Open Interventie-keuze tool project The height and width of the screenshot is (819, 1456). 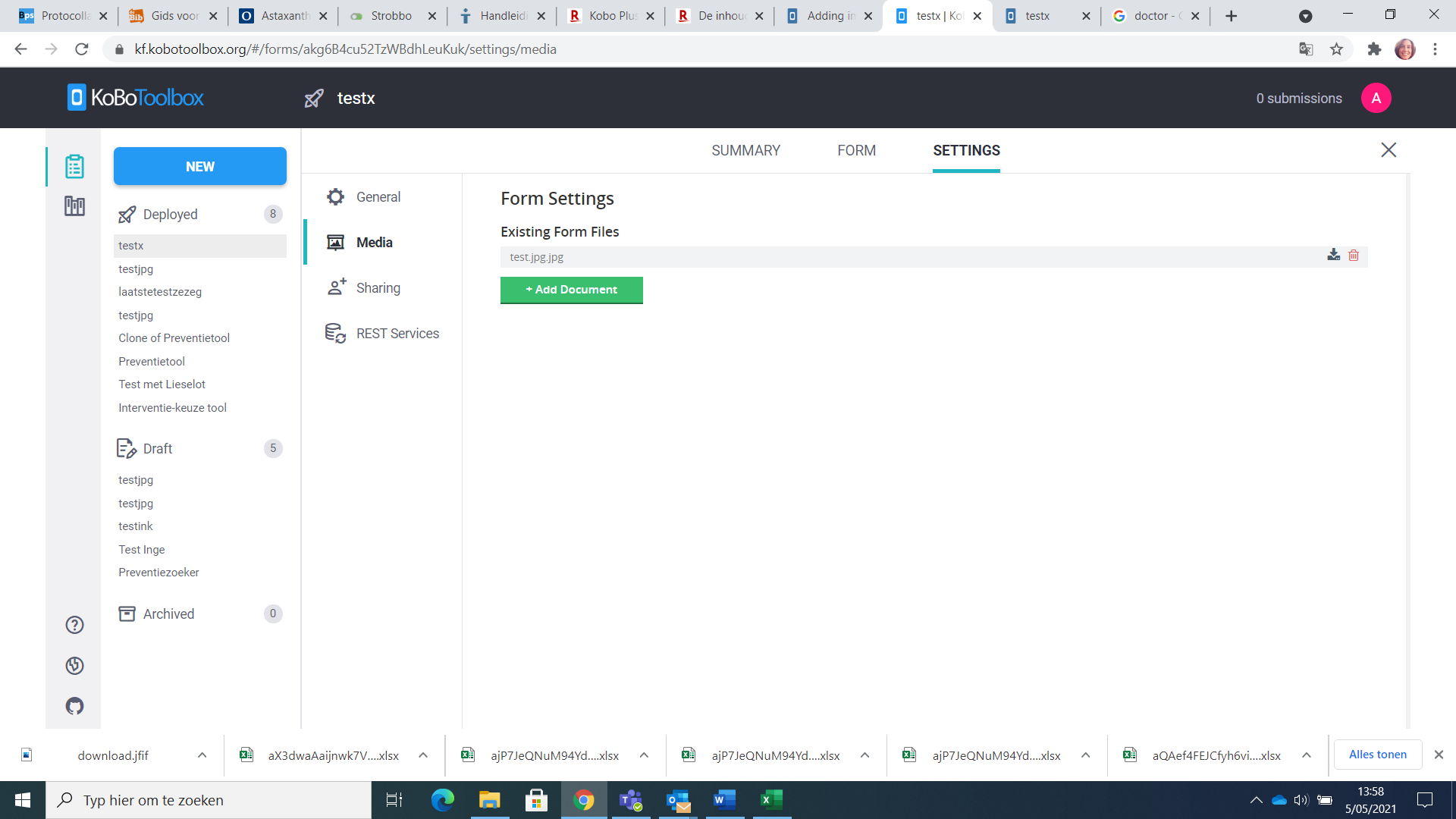click(172, 408)
